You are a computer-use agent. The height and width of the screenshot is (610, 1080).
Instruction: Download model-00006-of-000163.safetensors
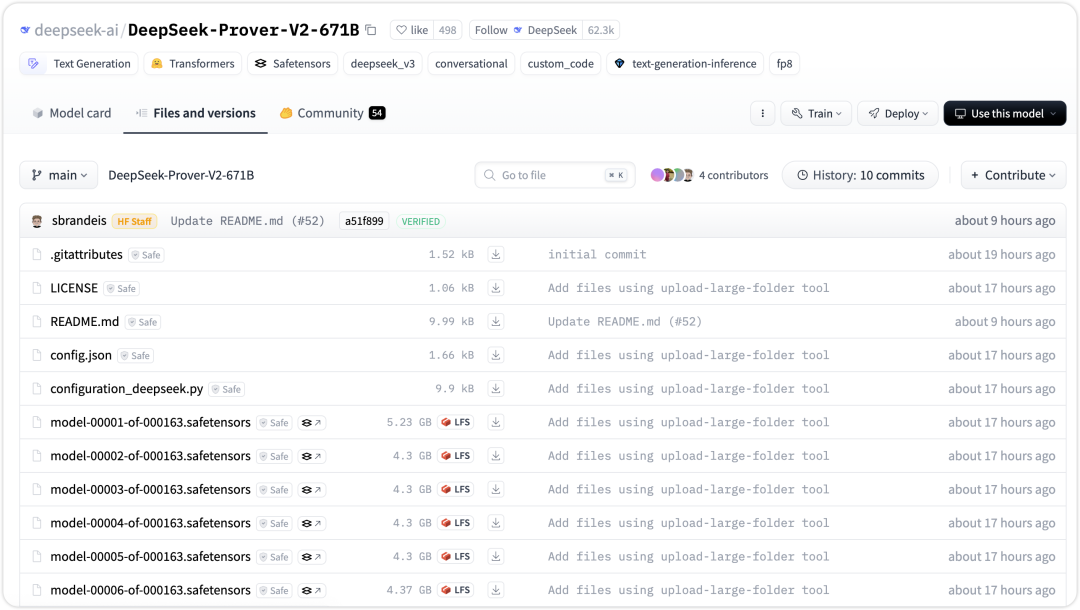495,590
